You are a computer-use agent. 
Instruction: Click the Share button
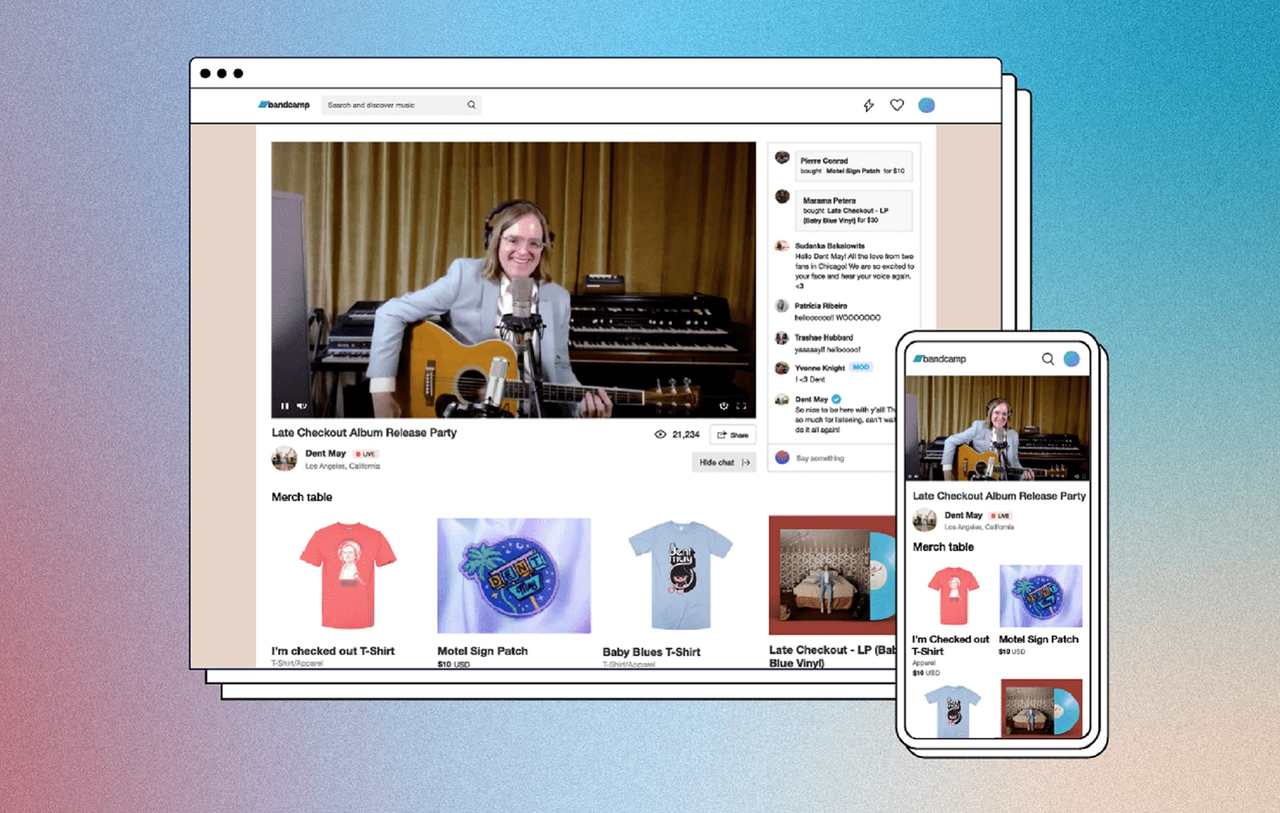point(733,435)
